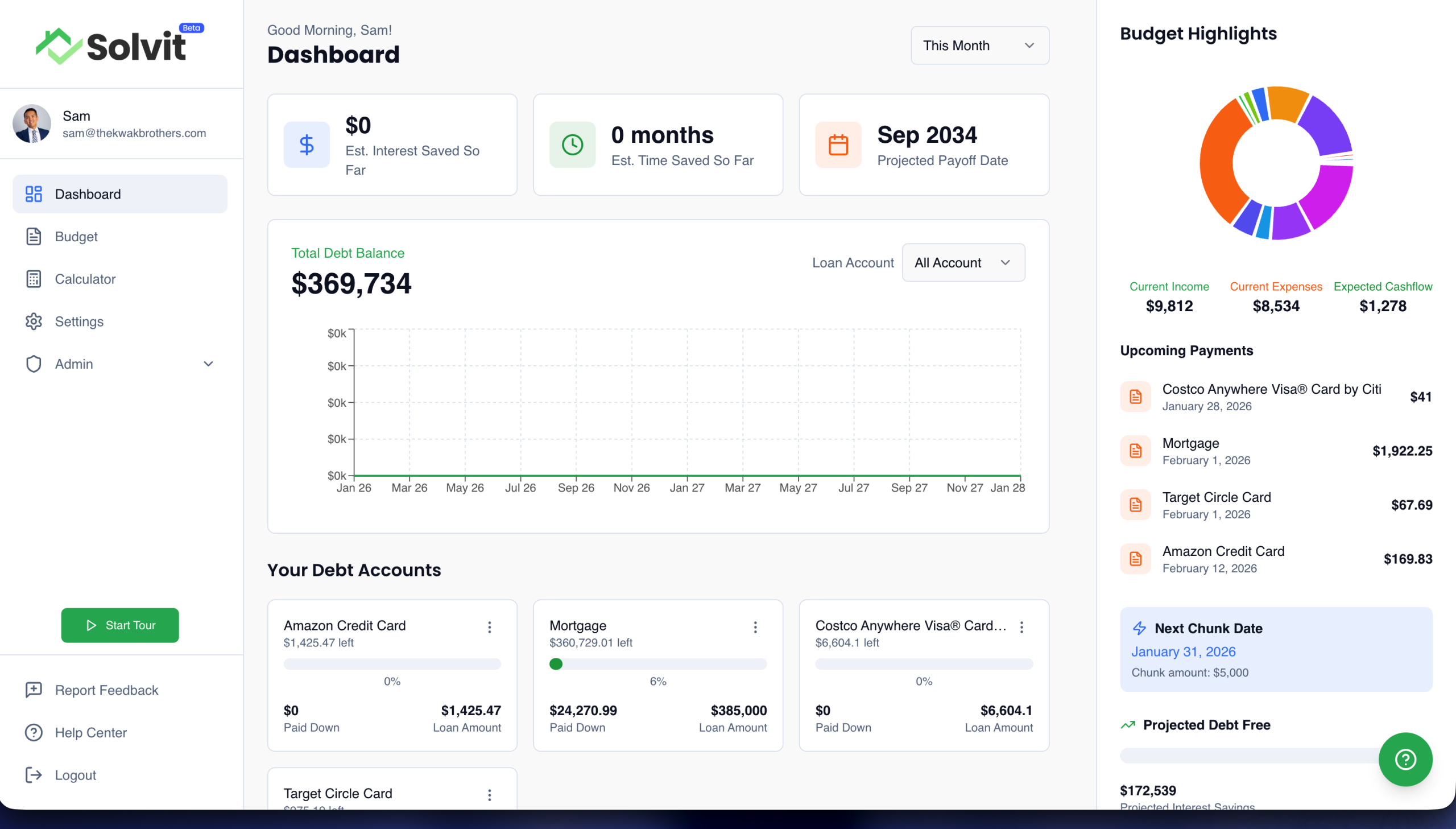Viewport: 1456px width, 829px height.
Task: Open the Help Center from the sidebar
Action: click(91, 733)
